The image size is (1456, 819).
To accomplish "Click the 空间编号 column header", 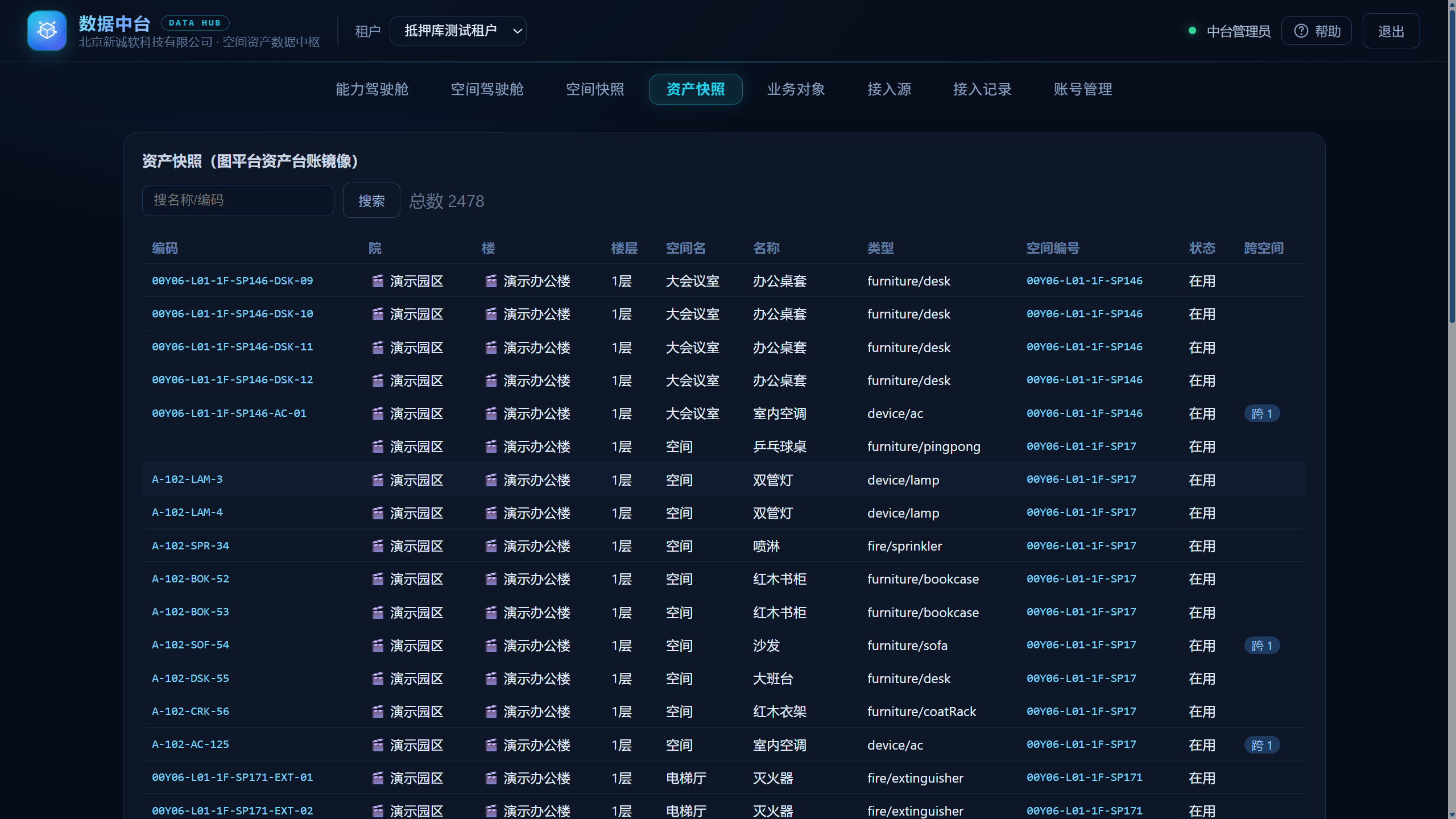I will pos(1053,248).
